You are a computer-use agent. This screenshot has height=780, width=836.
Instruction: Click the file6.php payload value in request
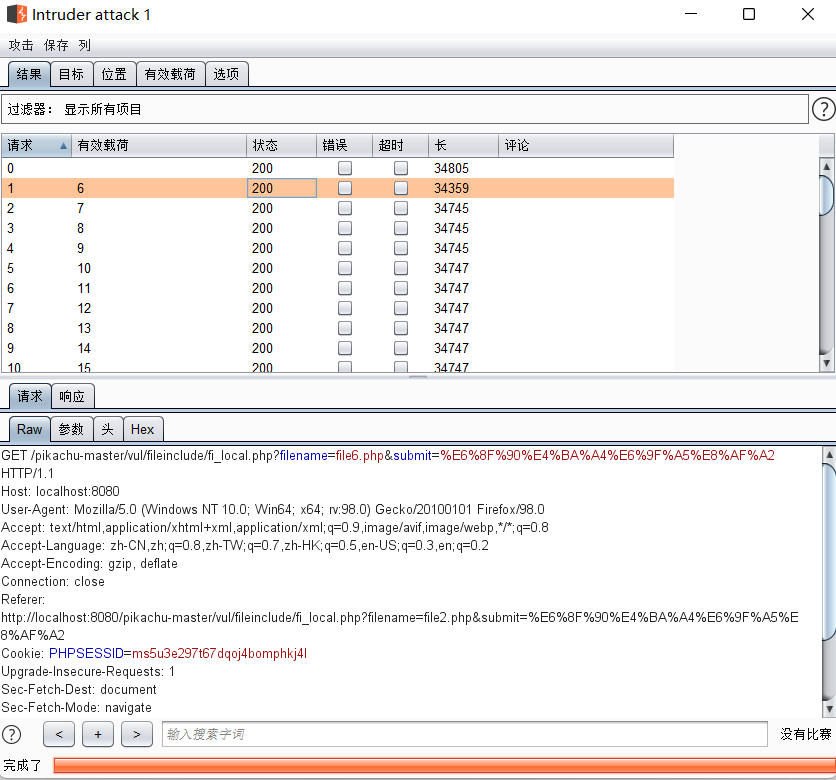359,455
